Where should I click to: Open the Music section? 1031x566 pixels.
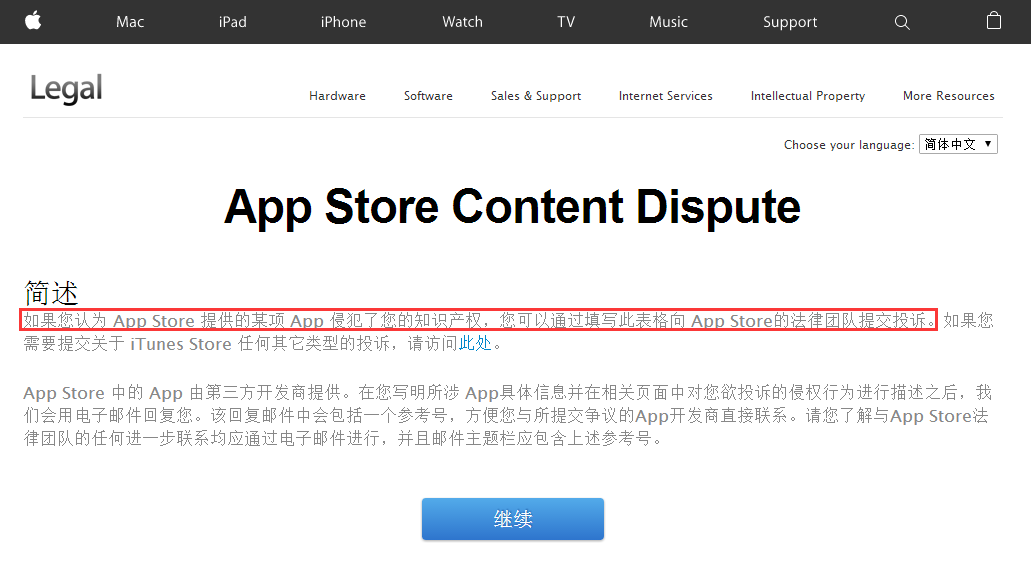pyautogui.click(x=668, y=22)
